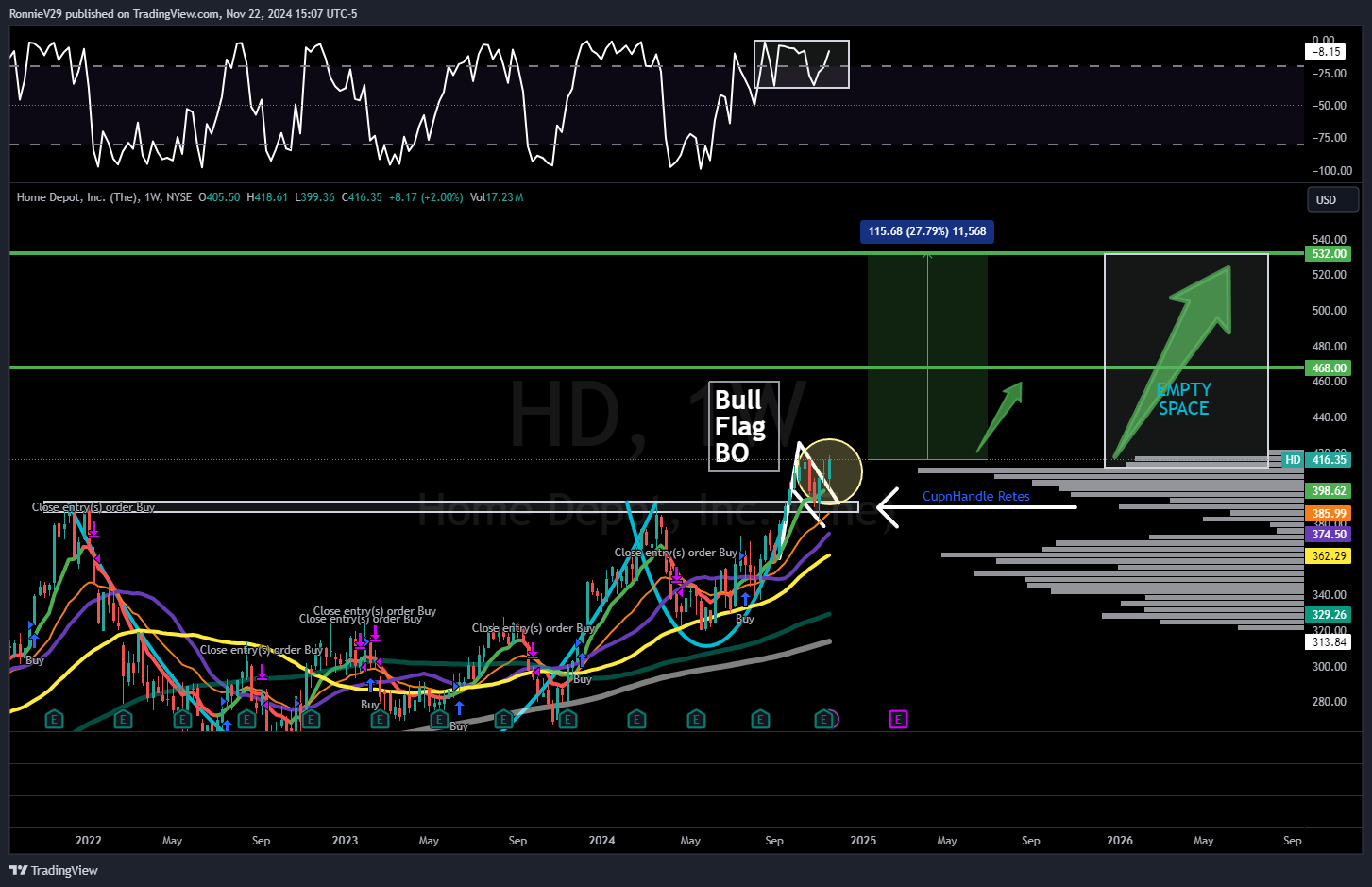Click the HD symbol price tag
Viewport: 1372px width, 887px height.
[x=1293, y=460]
